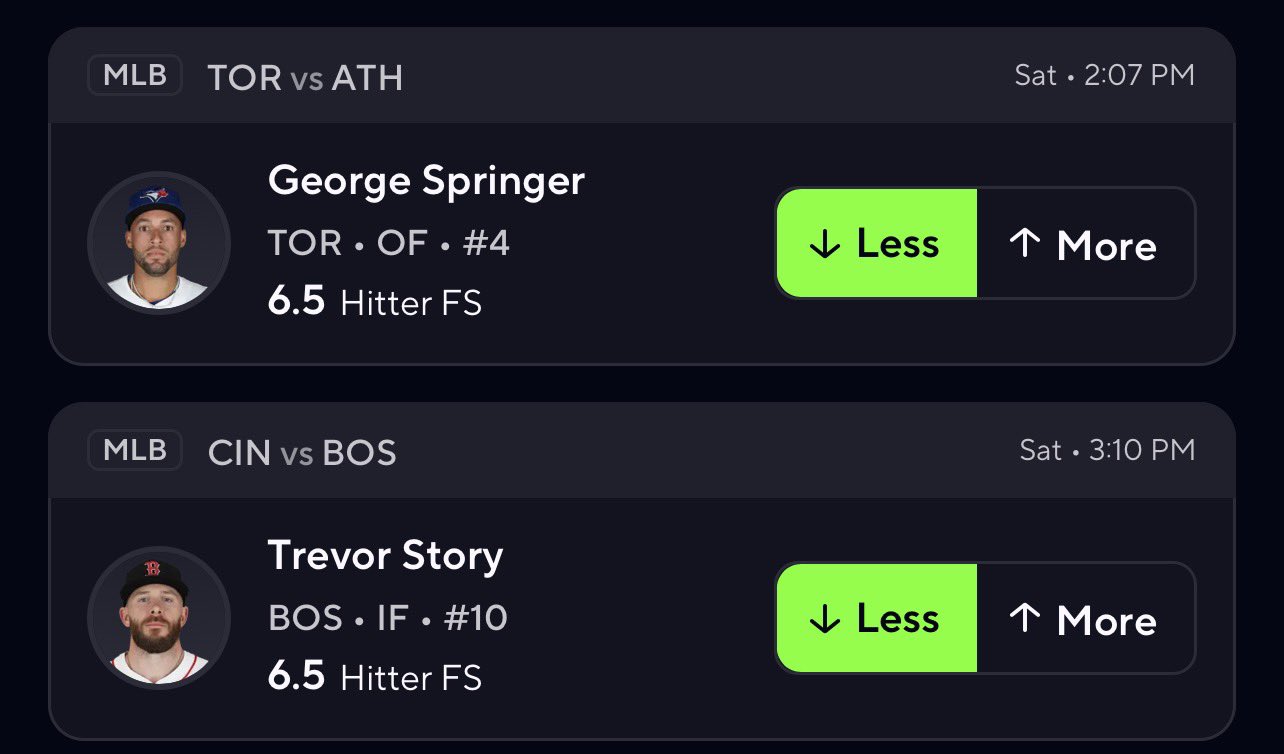1284x754 pixels.
Task: Click the MLB badge for TOR vs ATH
Action: [135, 76]
